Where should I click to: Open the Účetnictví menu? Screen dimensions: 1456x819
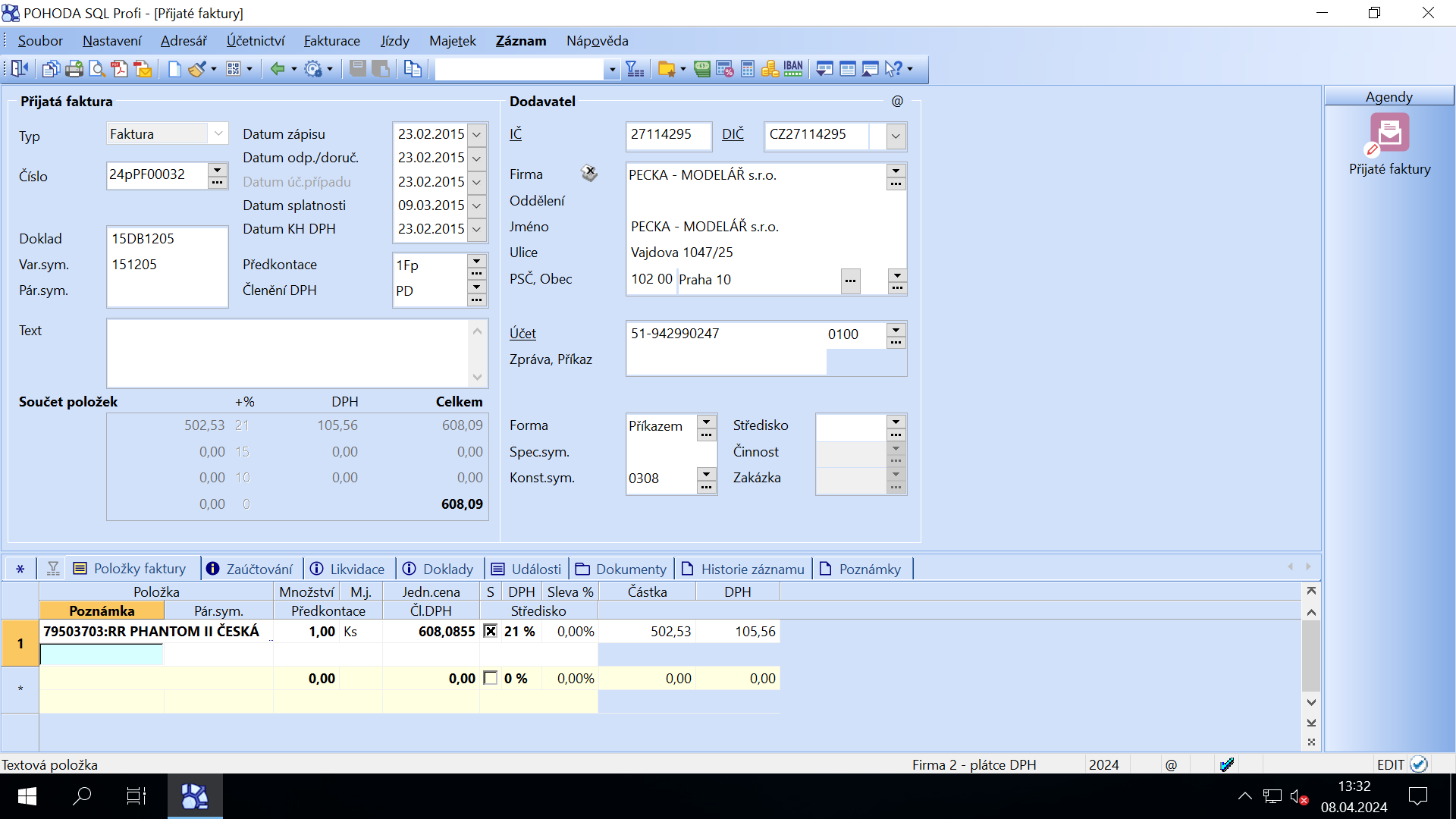coord(256,41)
